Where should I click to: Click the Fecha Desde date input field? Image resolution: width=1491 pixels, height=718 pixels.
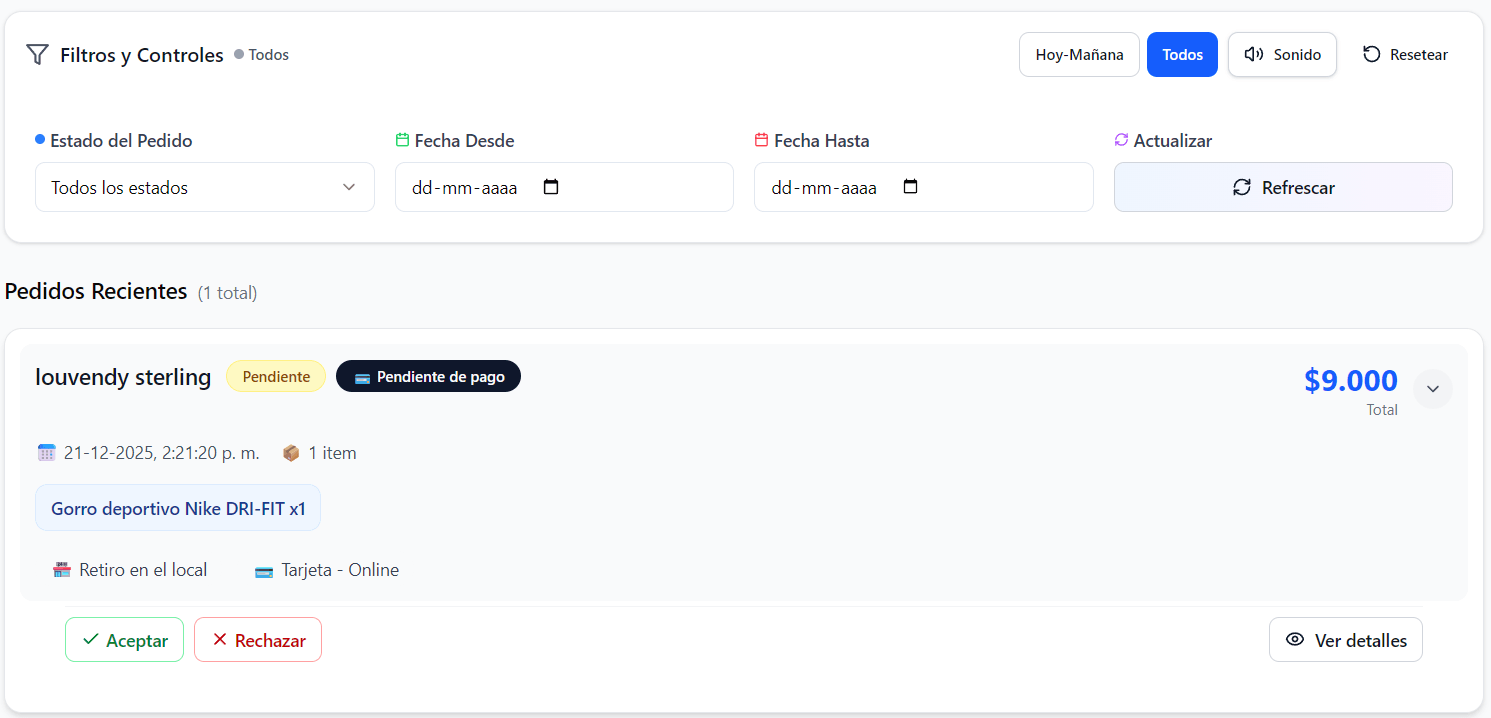pos(465,187)
